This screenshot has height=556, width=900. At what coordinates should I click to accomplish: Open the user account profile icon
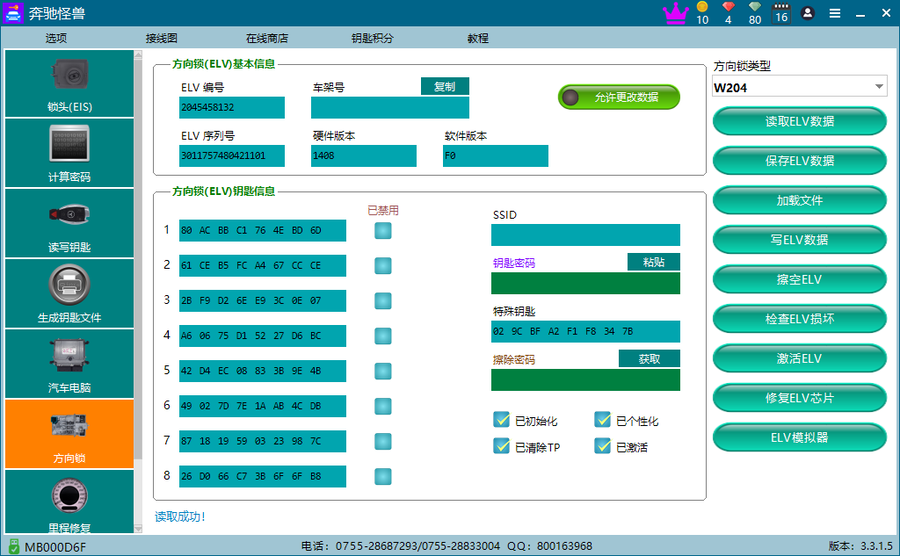coord(807,13)
